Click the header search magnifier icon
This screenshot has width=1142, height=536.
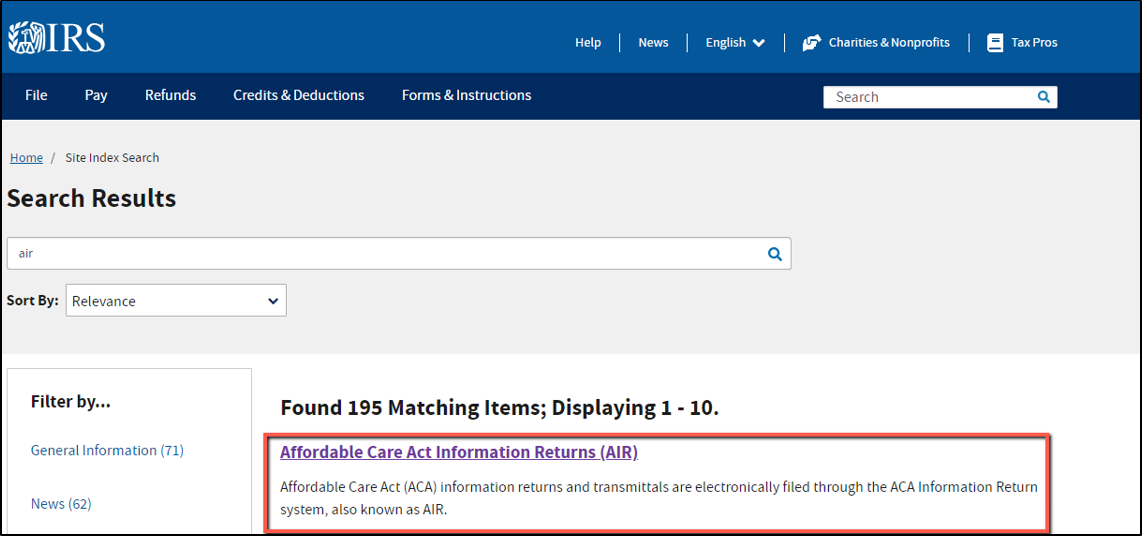click(1044, 96)
